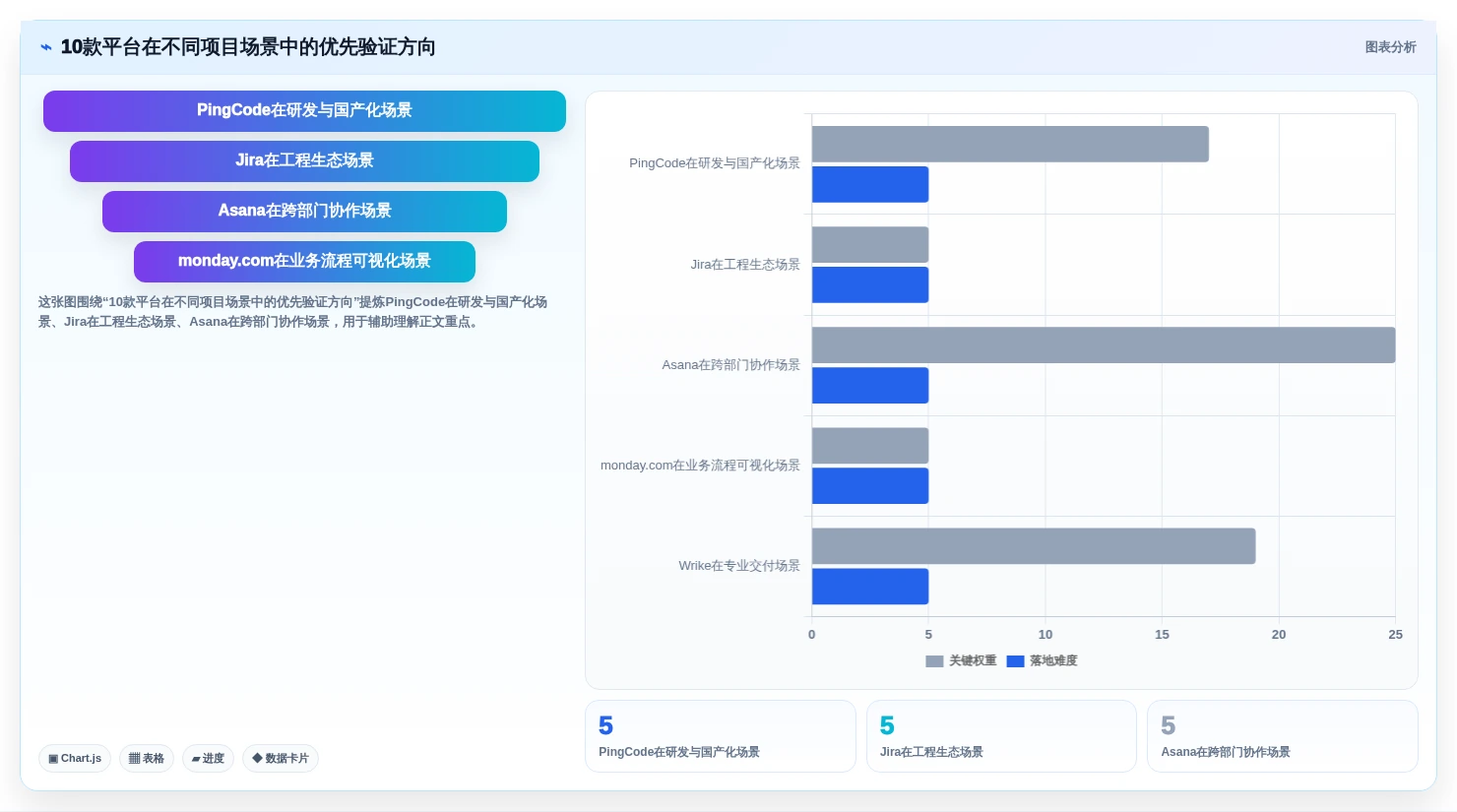Click the 表格 tag chip

[x=147, y=759]
